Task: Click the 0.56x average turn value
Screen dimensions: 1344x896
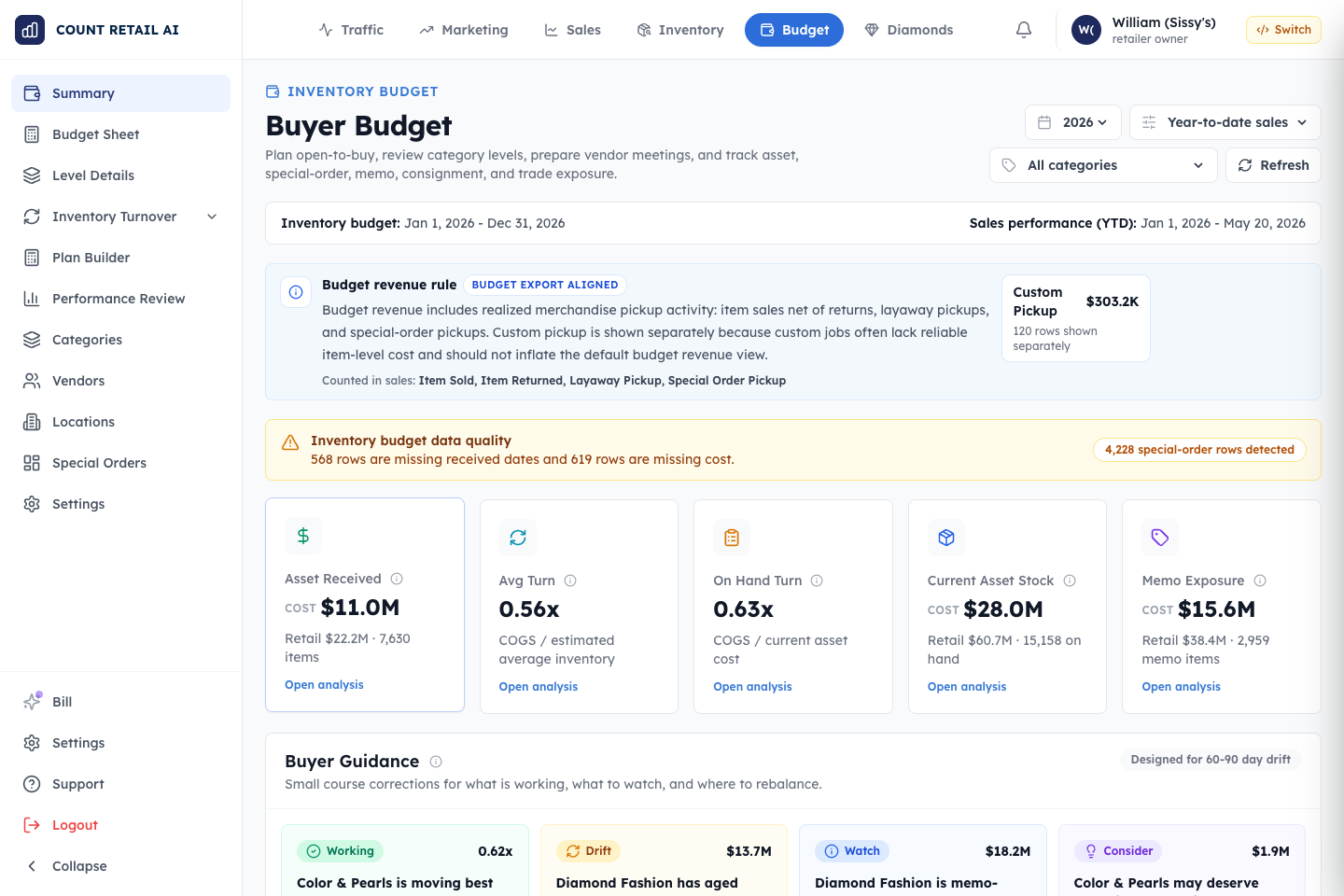Action: (x=529, y=609)
